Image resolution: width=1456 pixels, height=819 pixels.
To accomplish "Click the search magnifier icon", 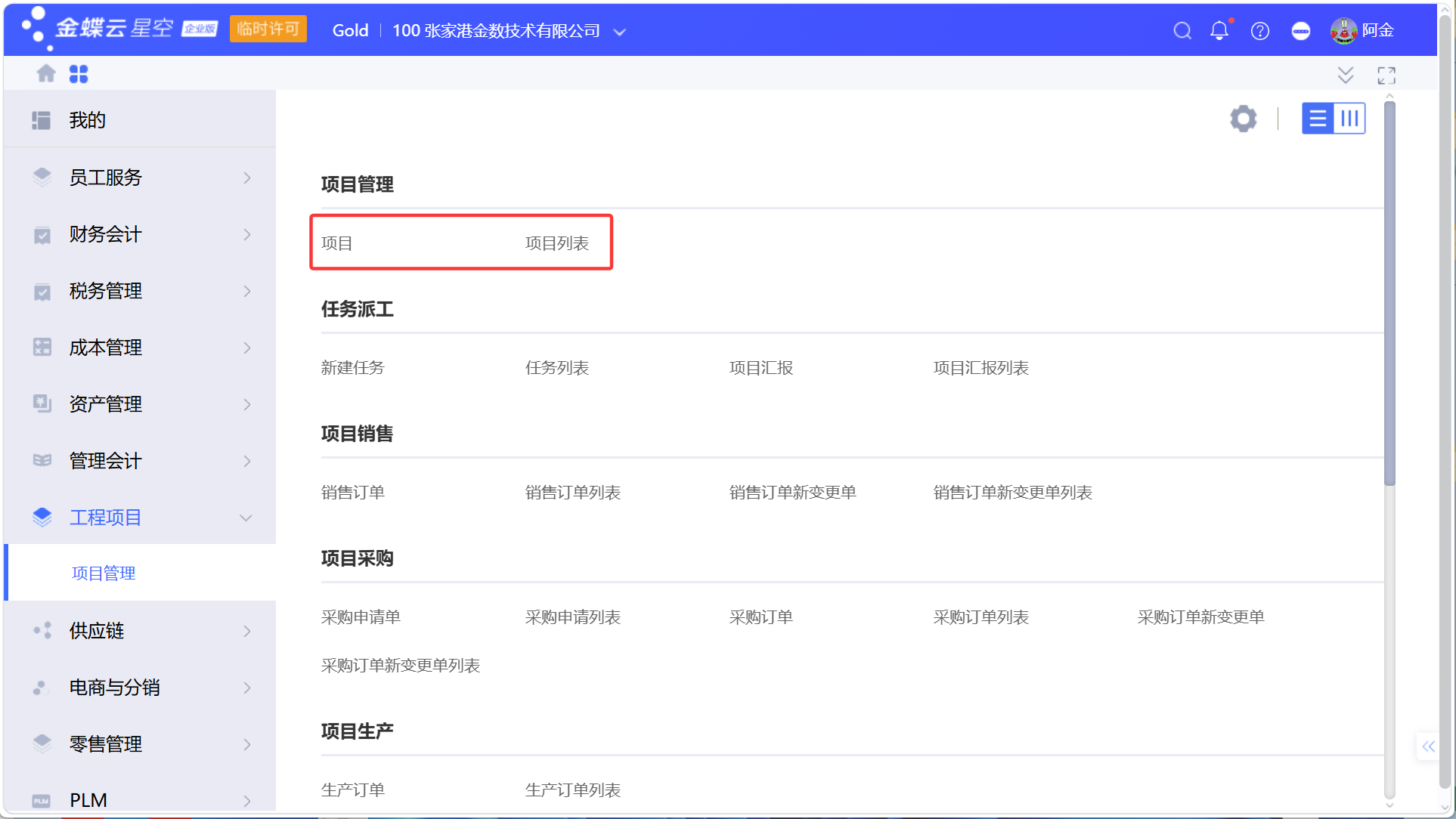I will click(x=1182, y=30).
